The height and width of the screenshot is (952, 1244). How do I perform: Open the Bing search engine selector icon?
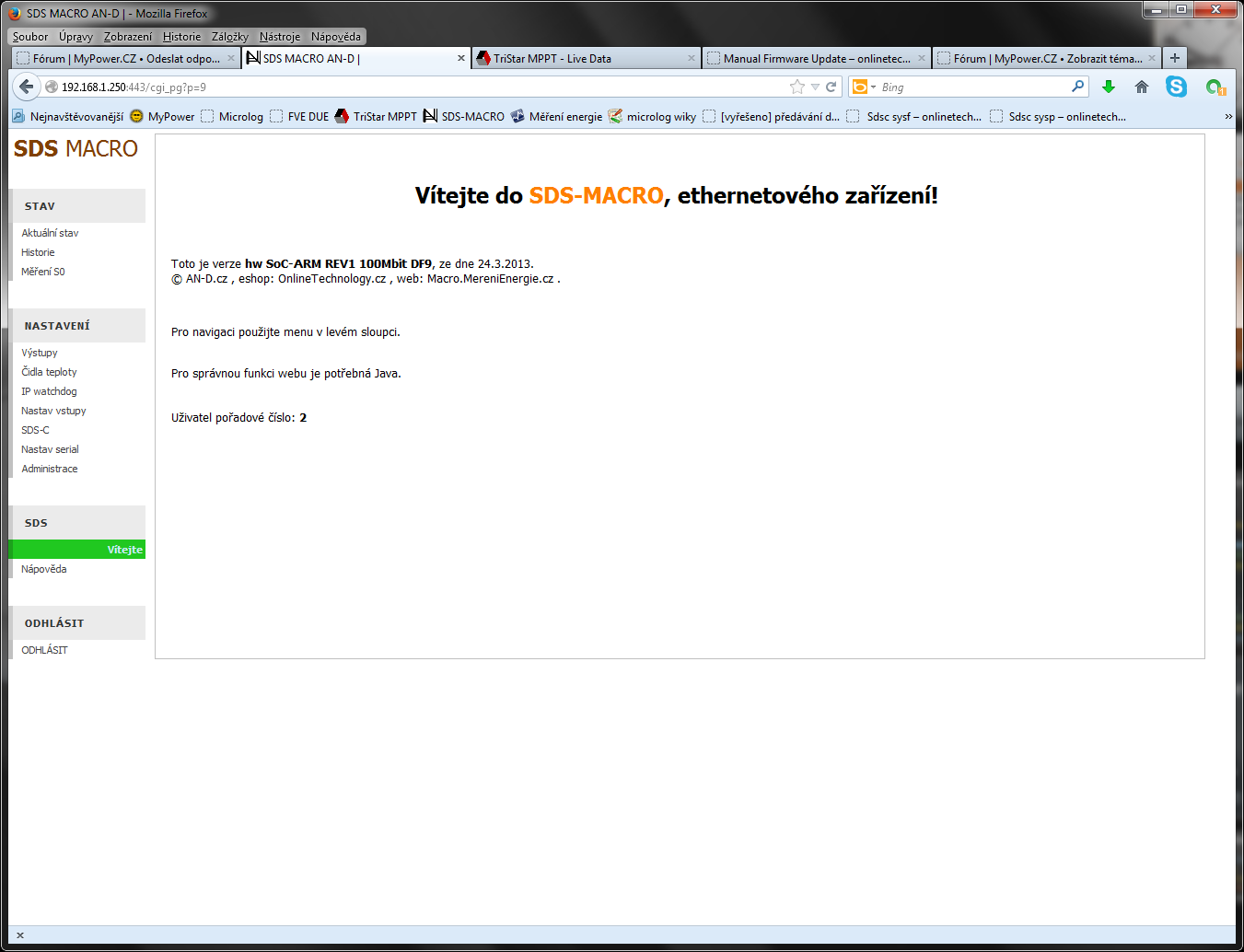tap(863, 87)
